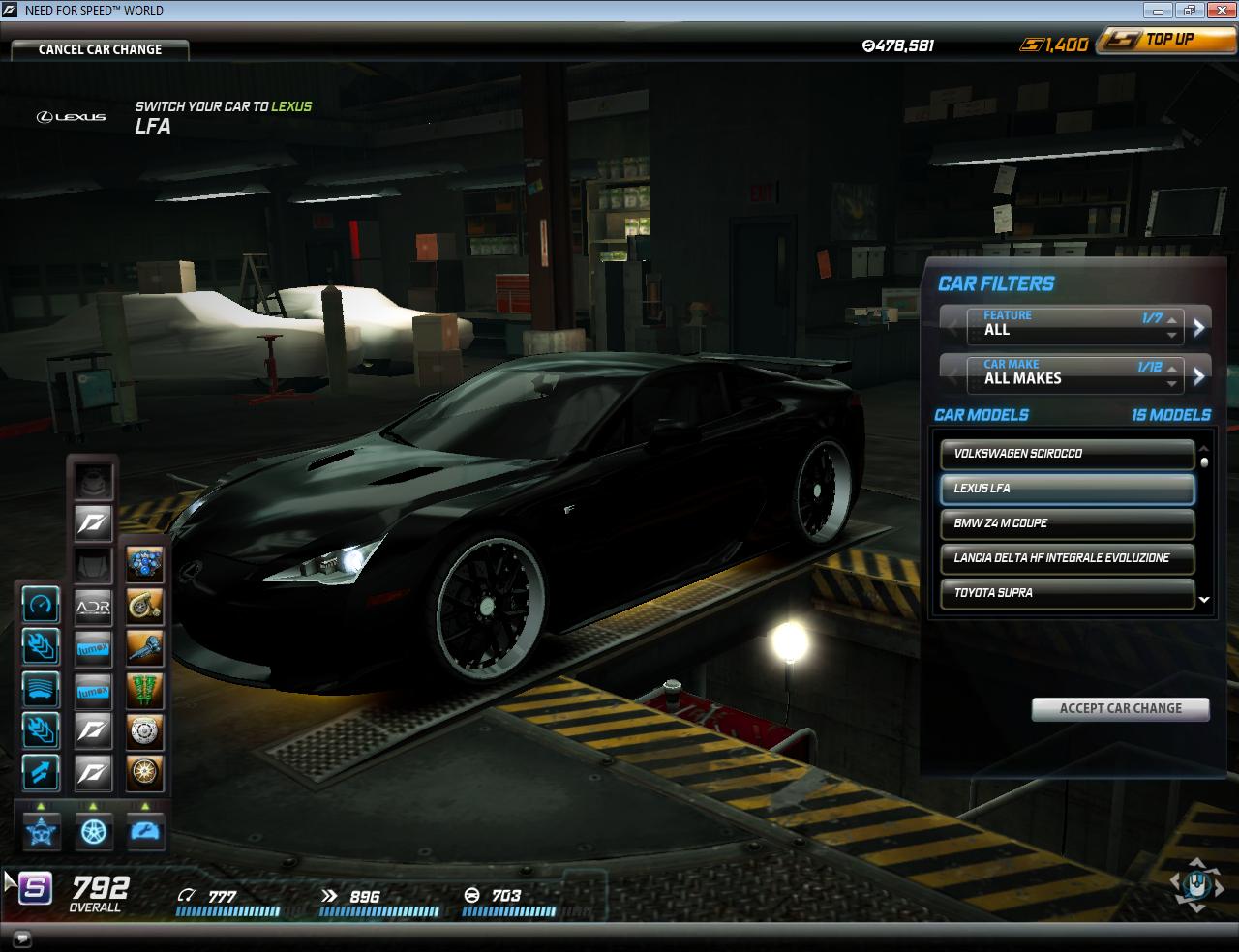Step the Feature filter up arrow
The height and width of the screenshot is (952, 1239).
coord(1172,318)
